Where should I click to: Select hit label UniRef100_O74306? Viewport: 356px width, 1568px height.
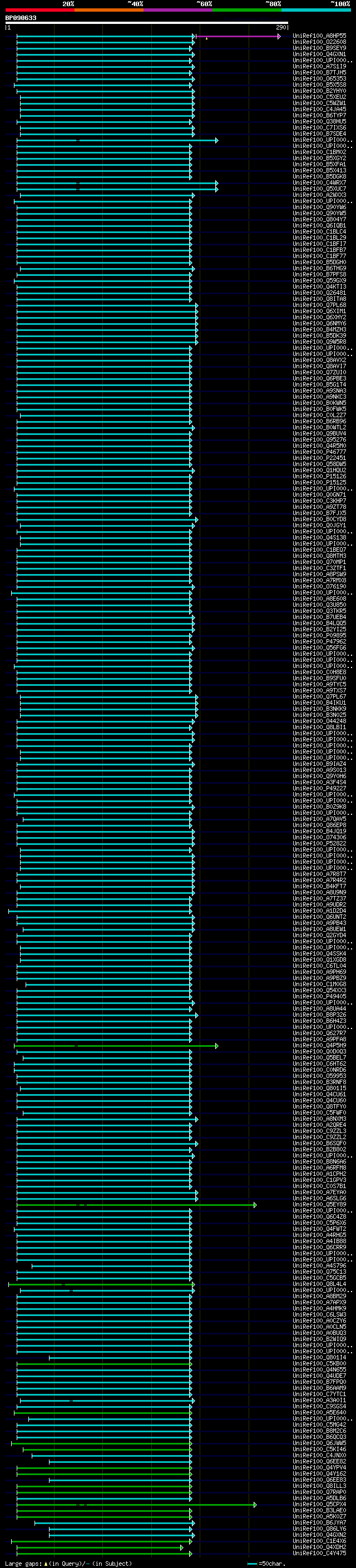coord(319,838)
